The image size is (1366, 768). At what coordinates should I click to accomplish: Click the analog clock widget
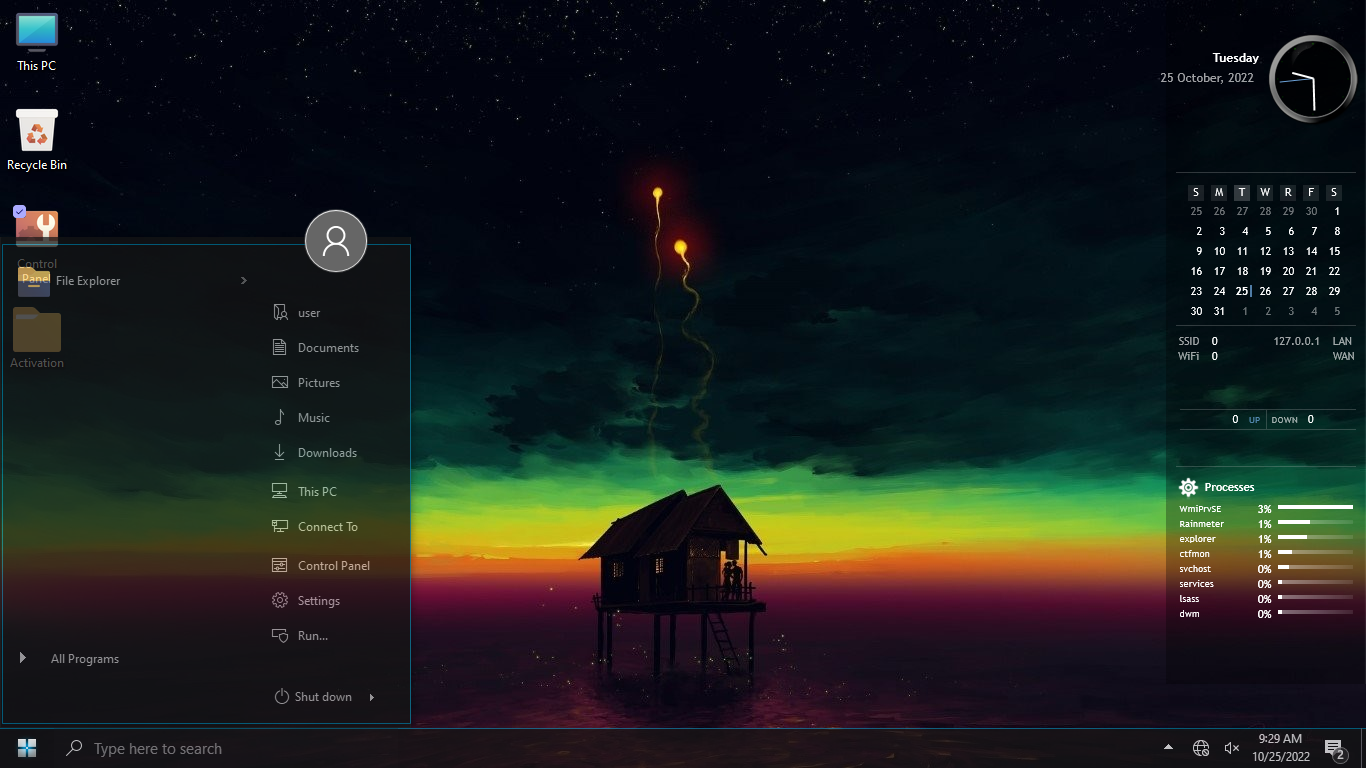1312,79
